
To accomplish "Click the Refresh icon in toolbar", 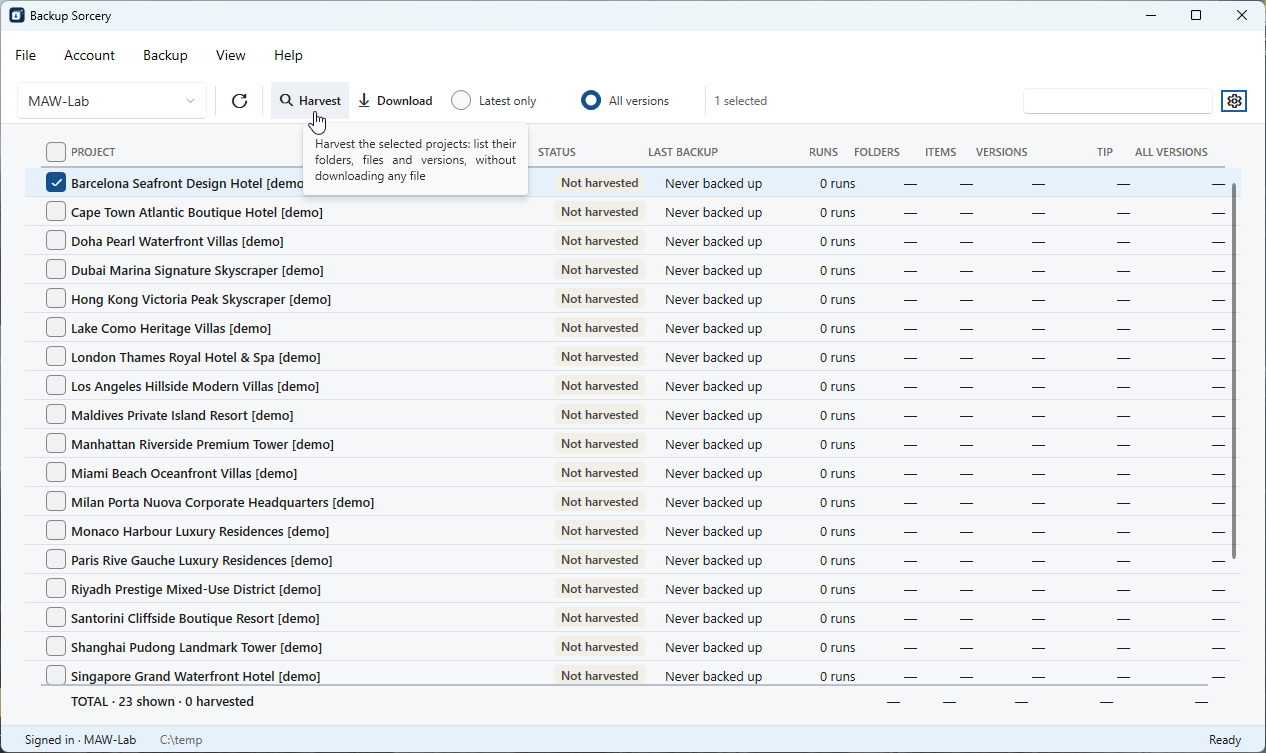I will 239,101.
